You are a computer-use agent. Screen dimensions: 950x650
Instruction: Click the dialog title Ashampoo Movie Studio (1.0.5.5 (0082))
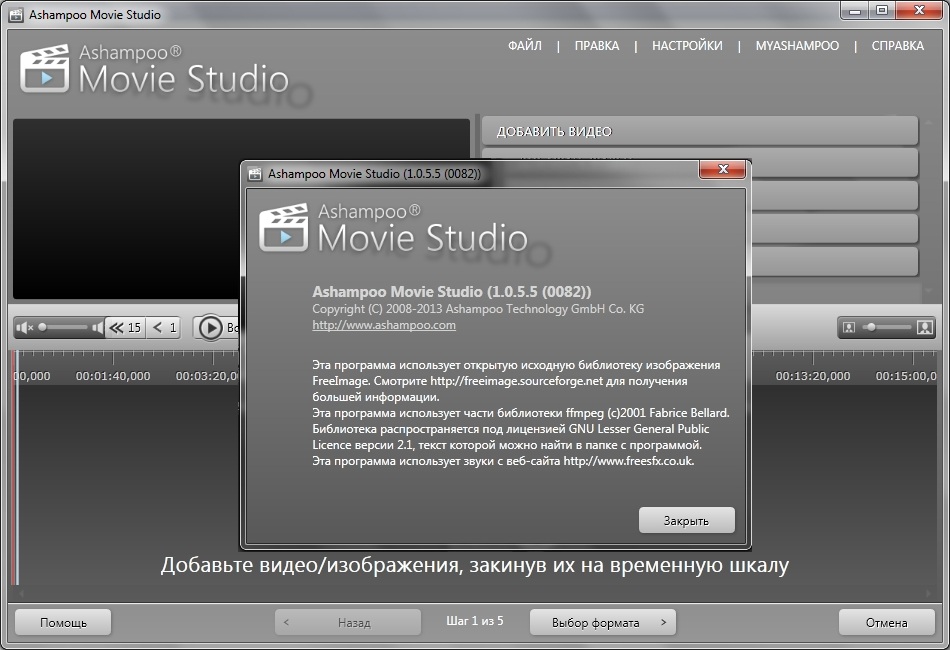374,174
